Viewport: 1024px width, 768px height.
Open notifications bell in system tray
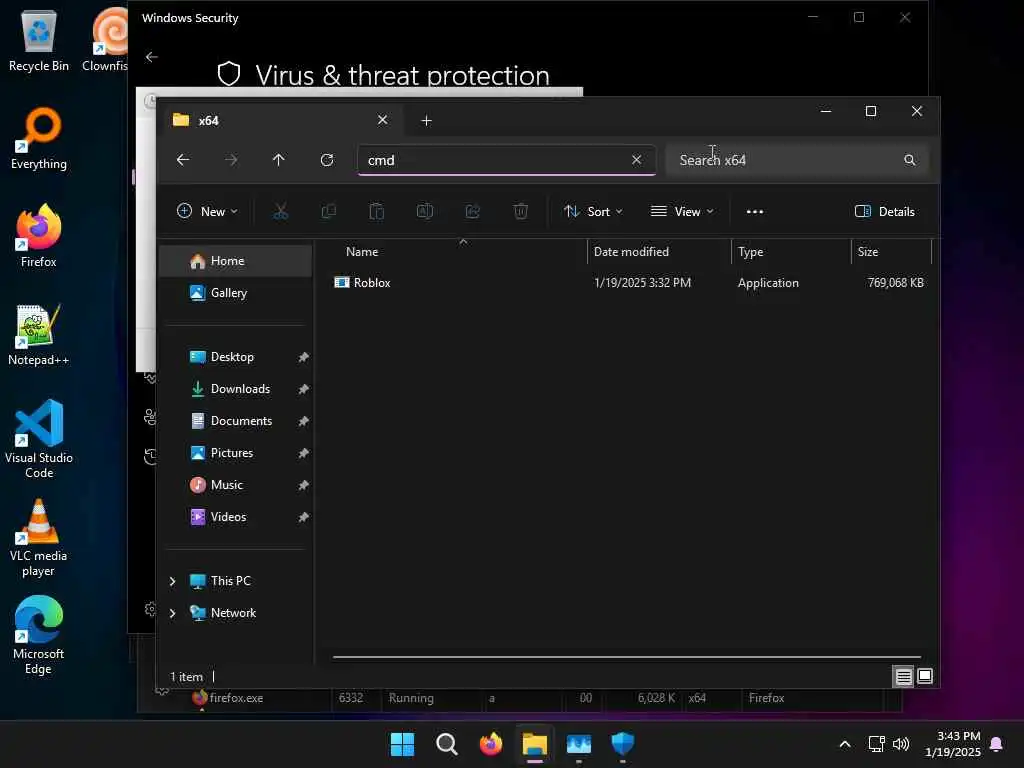997,744
